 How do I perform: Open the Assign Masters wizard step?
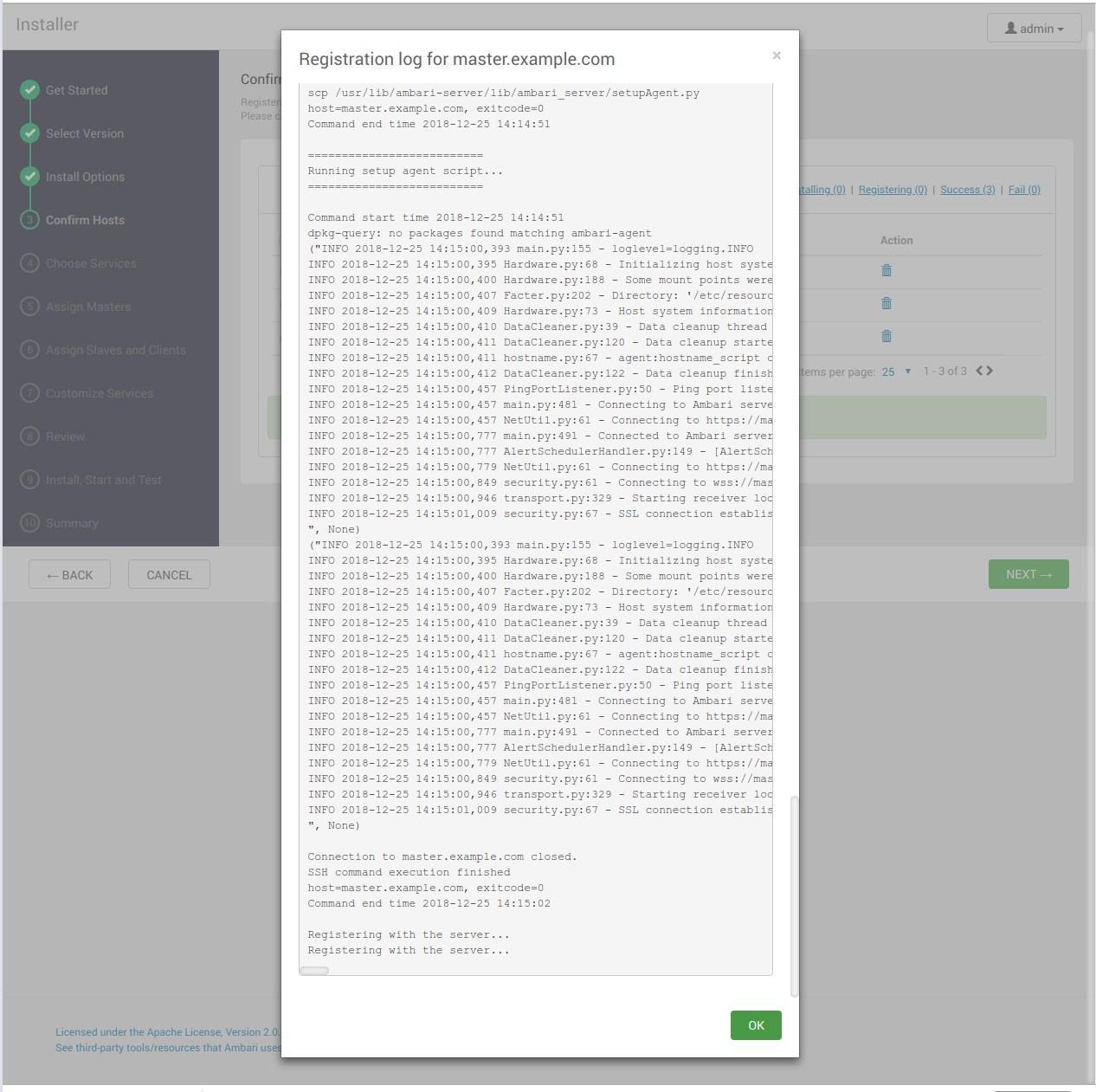88,307
